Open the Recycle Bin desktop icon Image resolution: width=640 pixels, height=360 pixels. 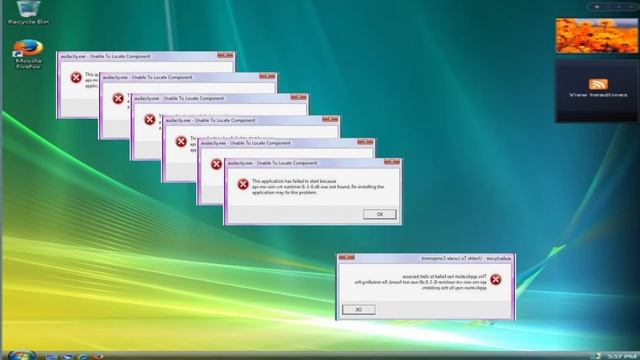pos(29,12)
